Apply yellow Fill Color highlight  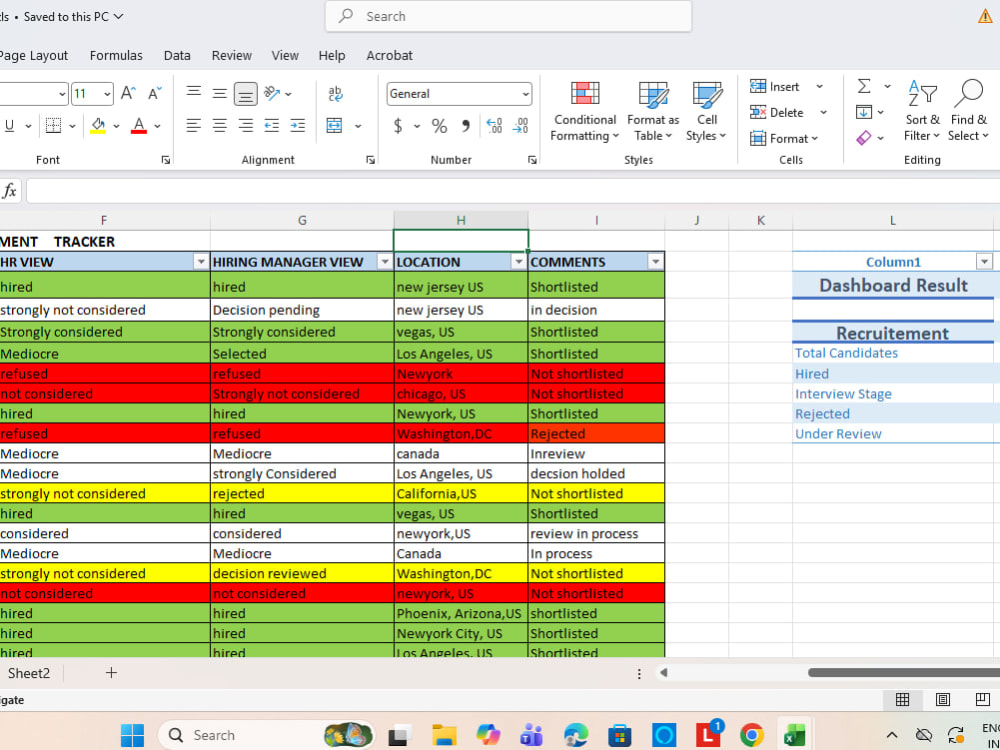point(98,126)
